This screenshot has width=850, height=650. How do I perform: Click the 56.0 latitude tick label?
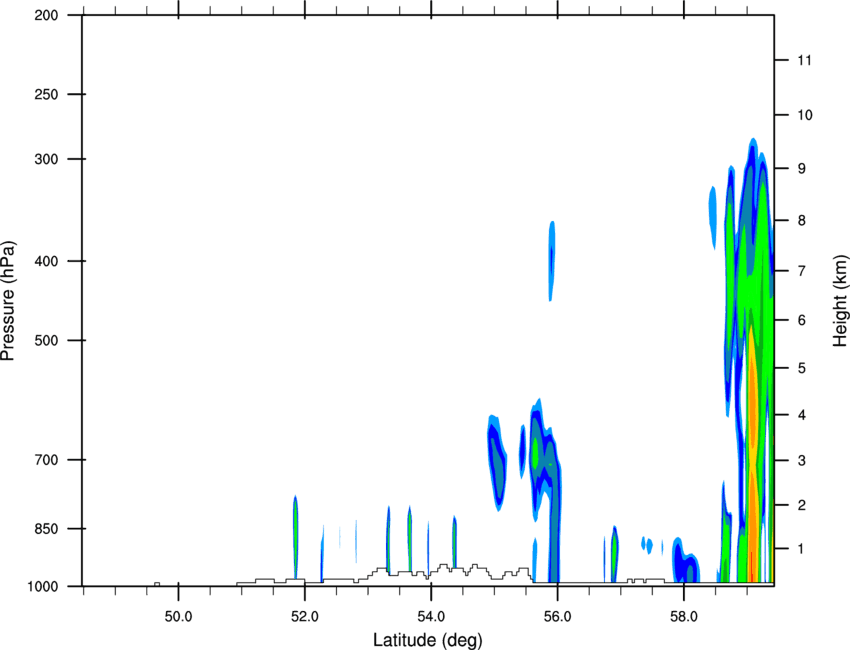point(558,617)
